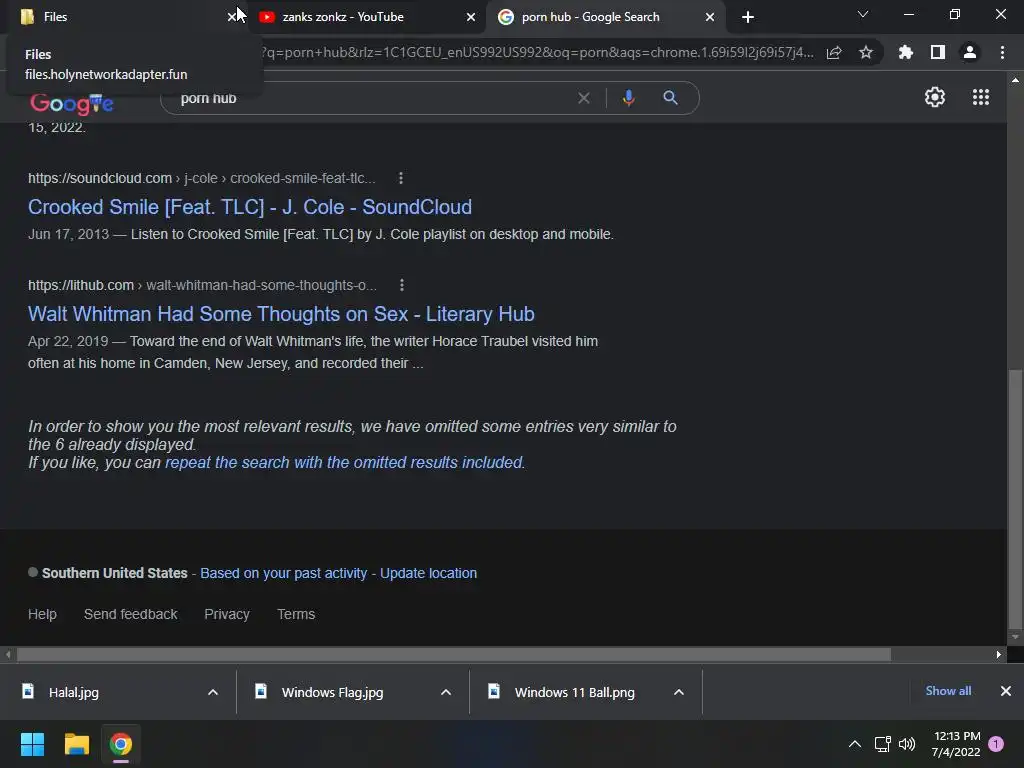Open the clock showing 12:13 PM
This screenshot has height=768, width=1024.
[x=956, y=744]
